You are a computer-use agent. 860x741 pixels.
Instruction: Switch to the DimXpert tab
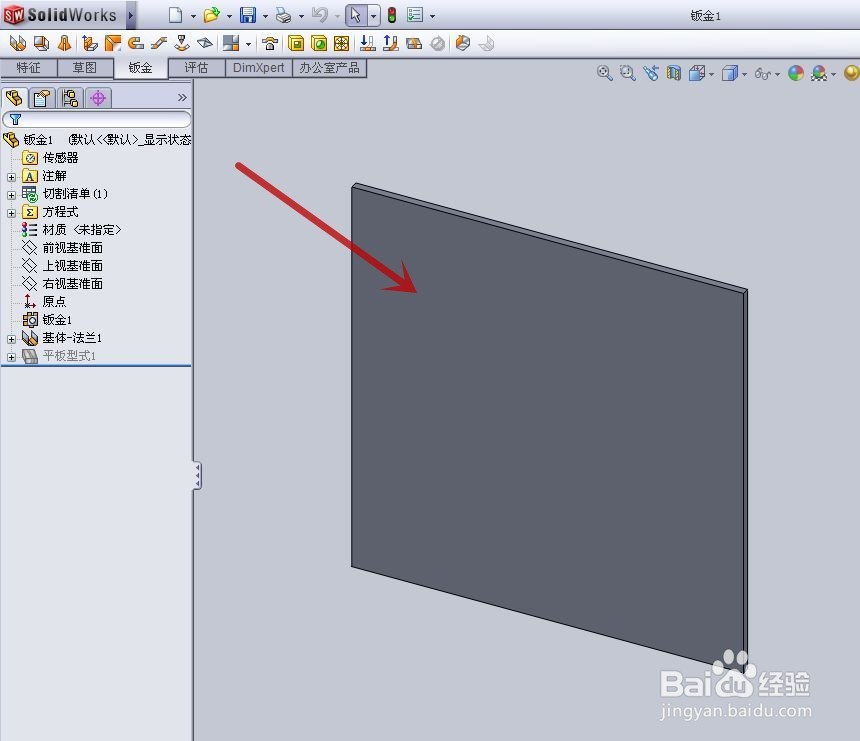point(258,68)
